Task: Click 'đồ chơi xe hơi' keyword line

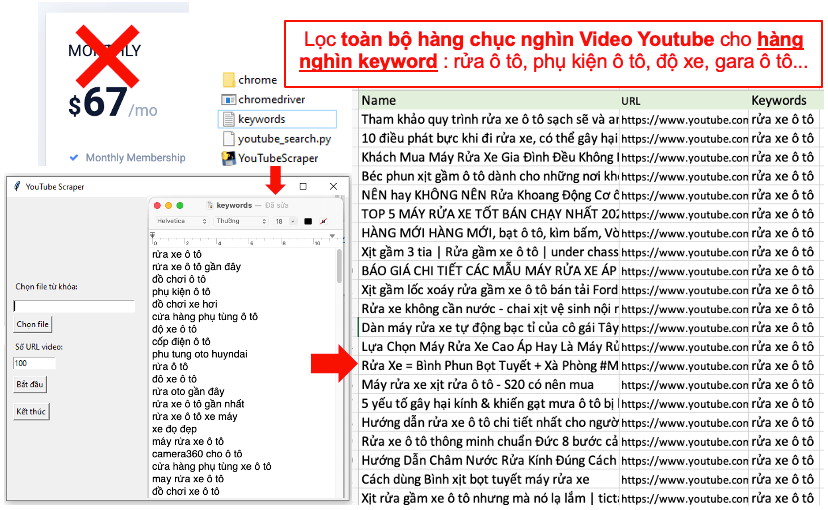Action: coord(184,304)
